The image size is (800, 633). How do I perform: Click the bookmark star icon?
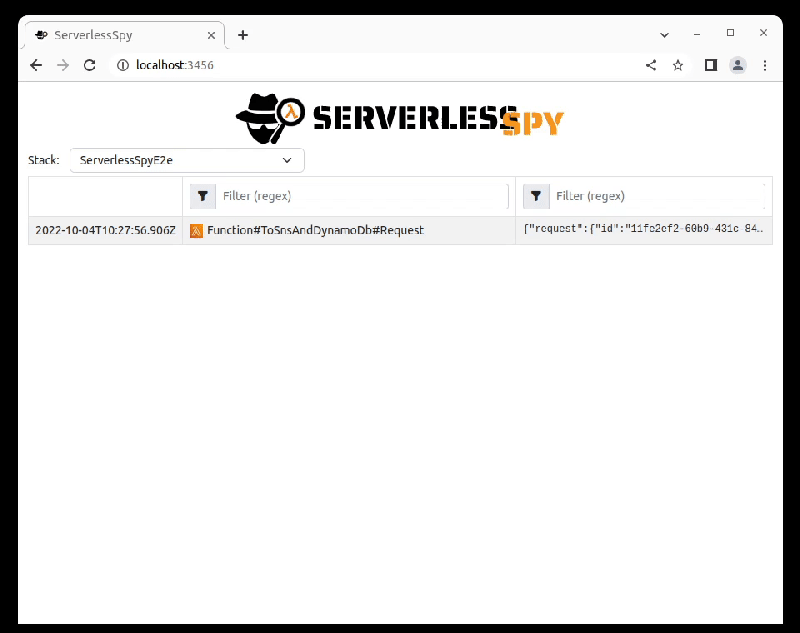point(678,64)
